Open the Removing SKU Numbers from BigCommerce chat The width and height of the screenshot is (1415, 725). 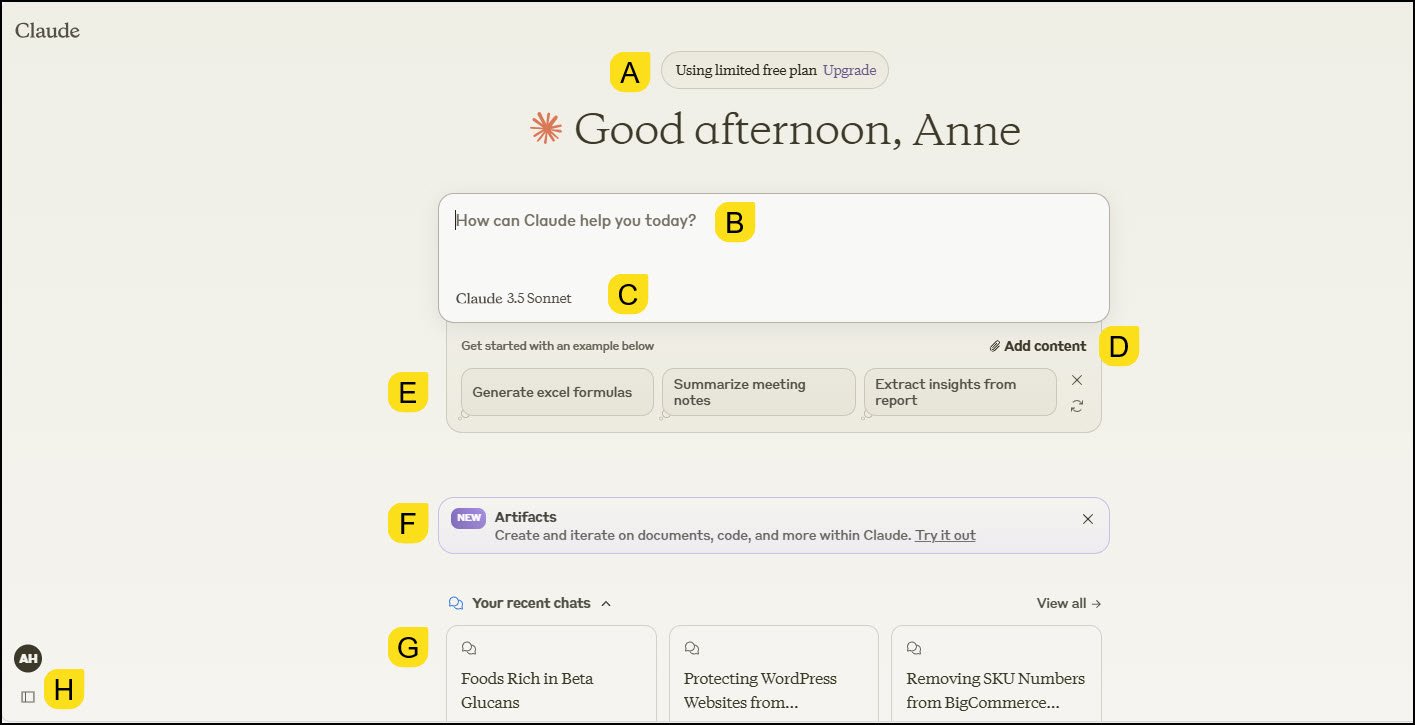(x=996, y=674)
